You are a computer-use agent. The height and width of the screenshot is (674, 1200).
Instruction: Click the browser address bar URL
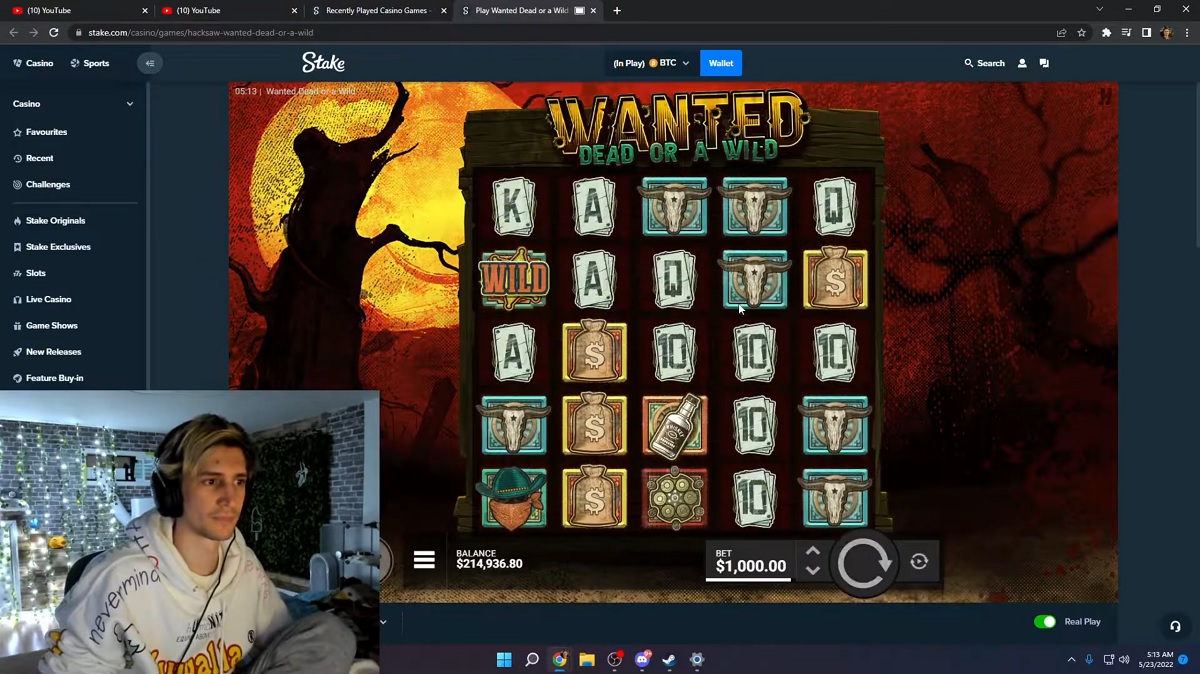200,33
